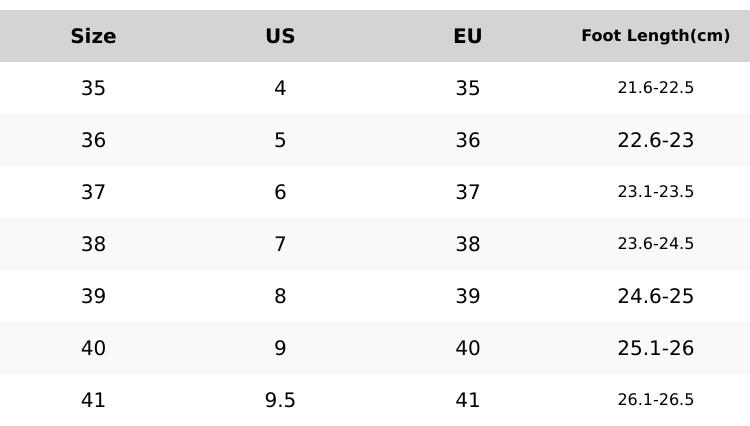Click US size 9.5 cell
Screen dimensions: 750x426
[x=280, y=400]
